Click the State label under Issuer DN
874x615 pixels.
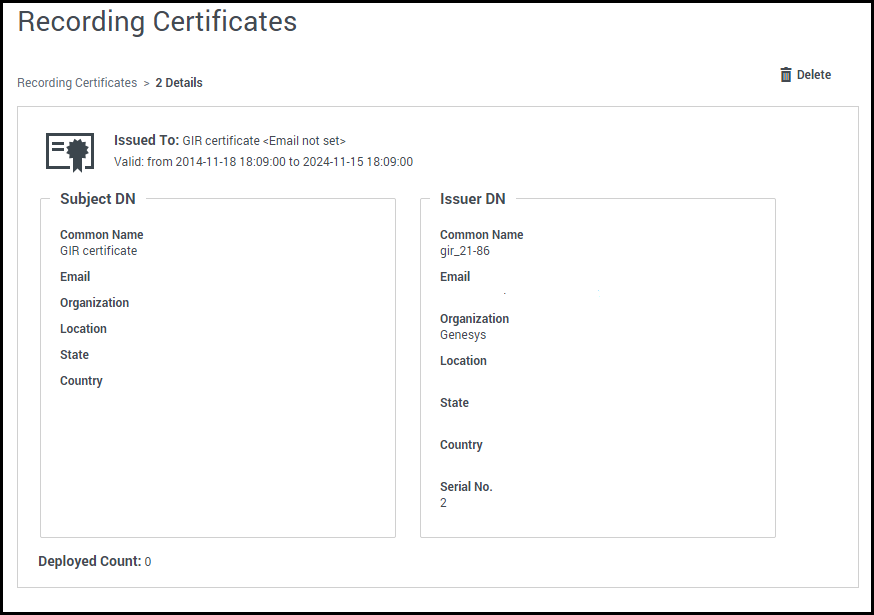(454, 403)
